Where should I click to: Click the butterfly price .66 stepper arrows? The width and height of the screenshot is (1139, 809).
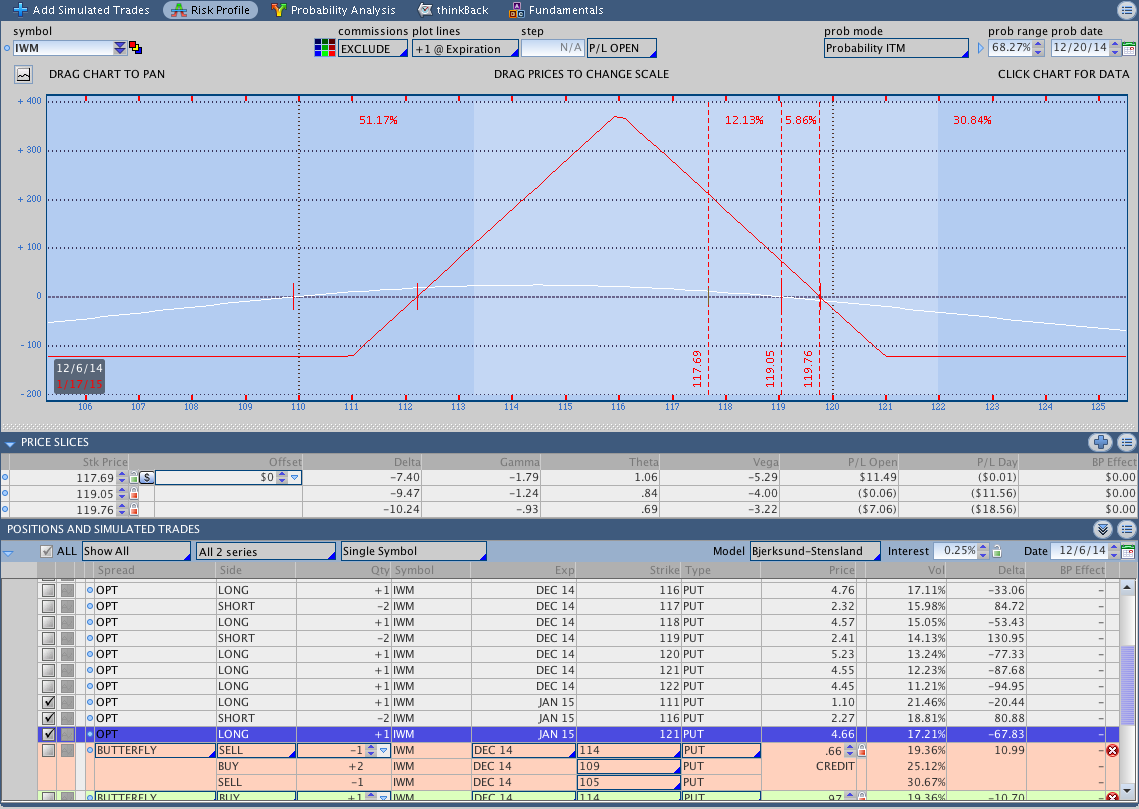click(x=850, y=751)
